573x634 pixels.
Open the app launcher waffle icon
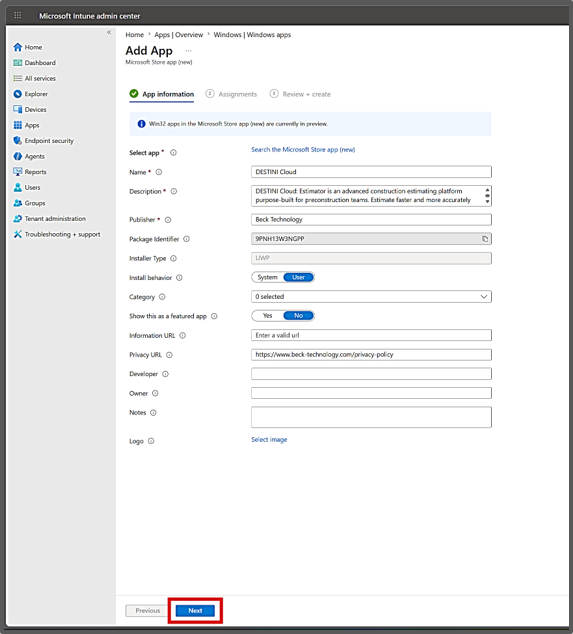pos(18,15)
